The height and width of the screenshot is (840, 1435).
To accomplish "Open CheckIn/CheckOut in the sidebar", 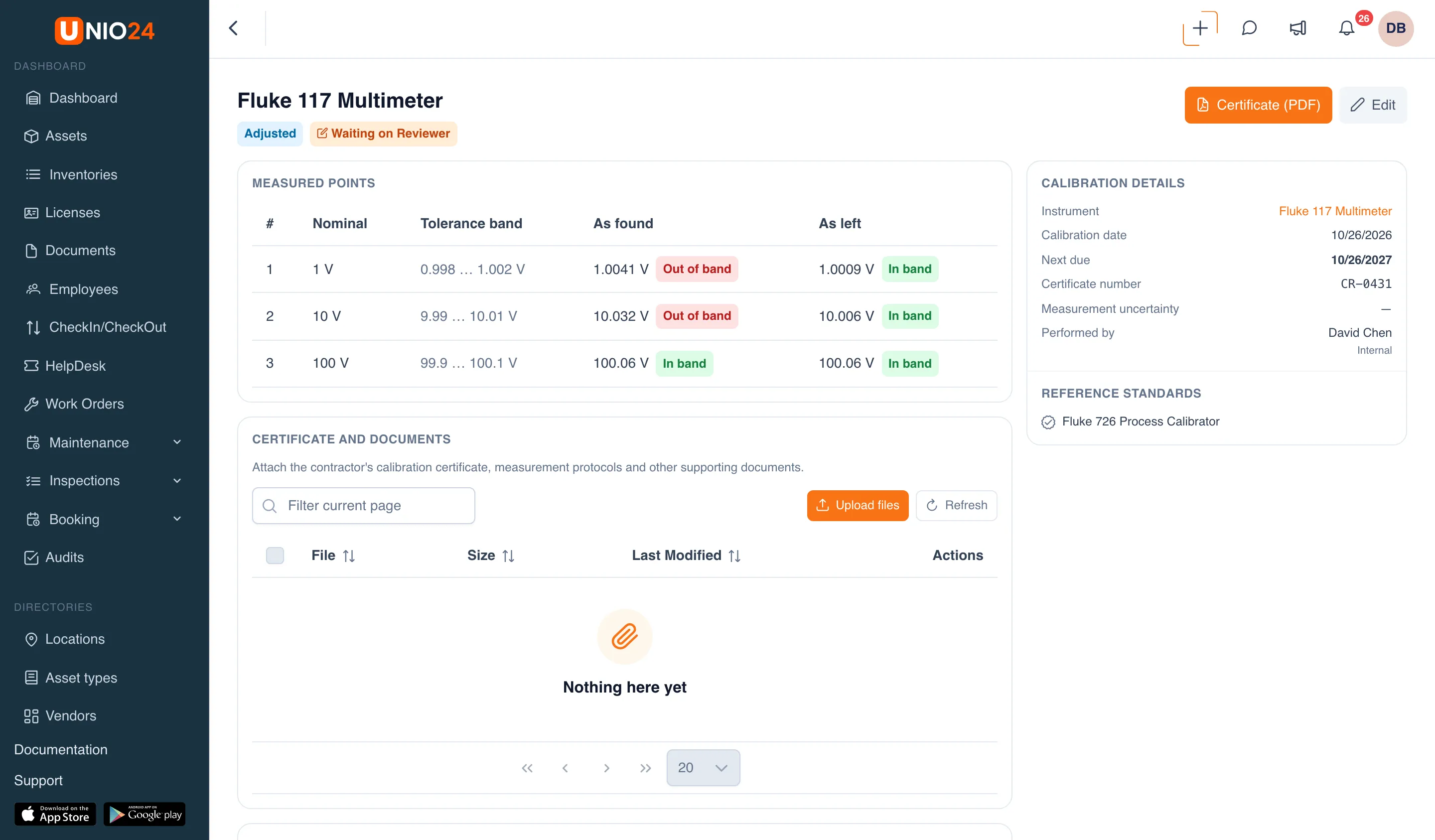I will coord(96,327).
